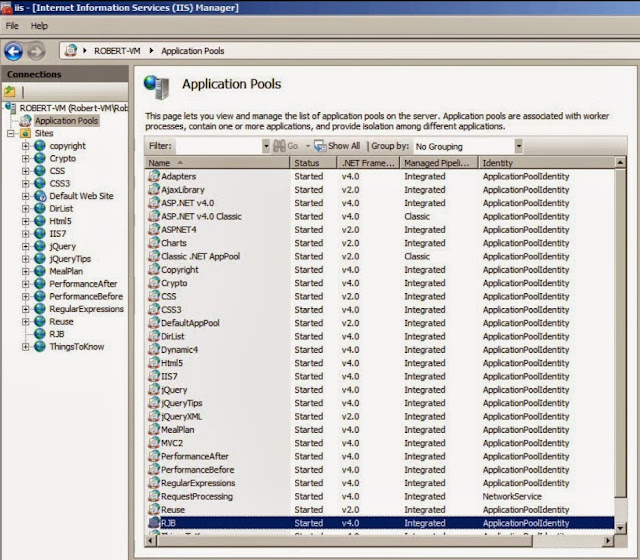This screenshot has height=560, width=640.
Task: Click the vertical scrollbar up arrow
Action: (x=620, y=162)
